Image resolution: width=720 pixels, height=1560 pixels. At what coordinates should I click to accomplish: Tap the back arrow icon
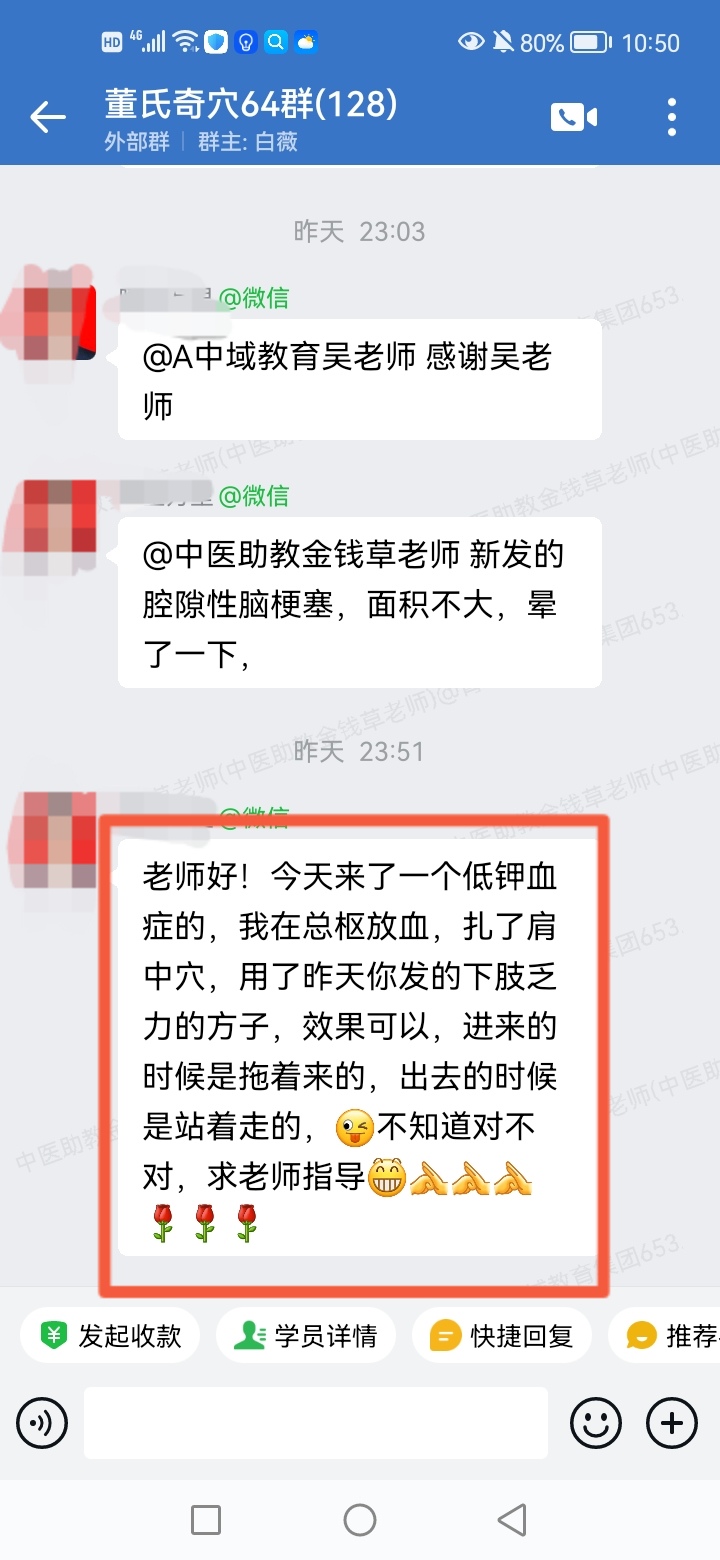pyautogui.click(x=47, y=117)
